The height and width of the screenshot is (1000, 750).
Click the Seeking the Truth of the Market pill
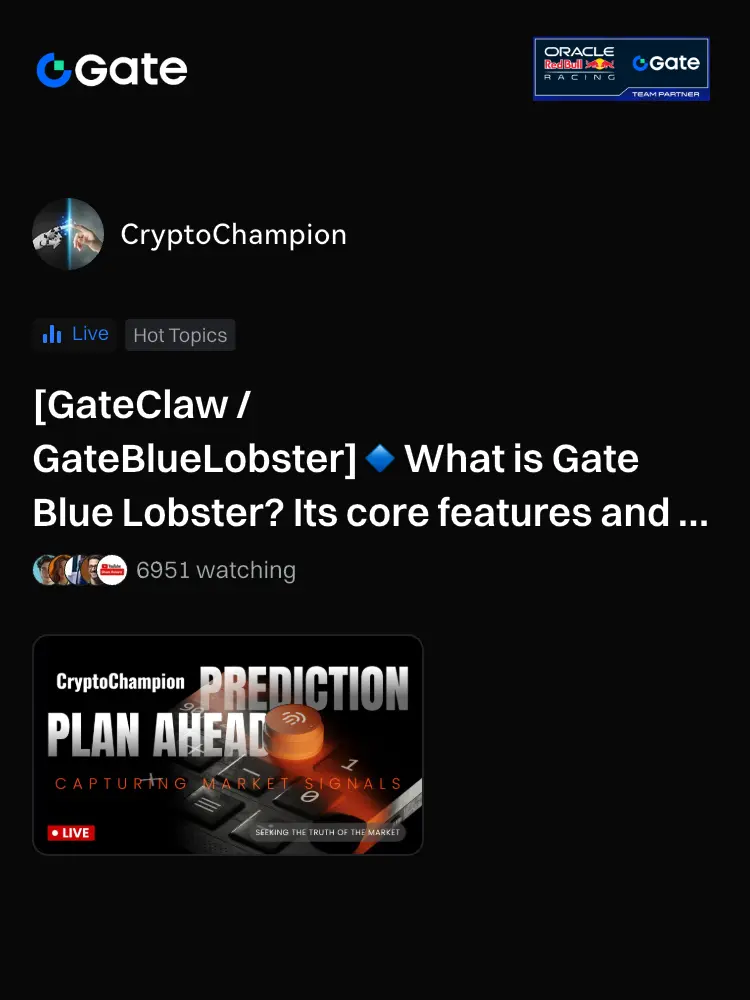pos(327,832)
